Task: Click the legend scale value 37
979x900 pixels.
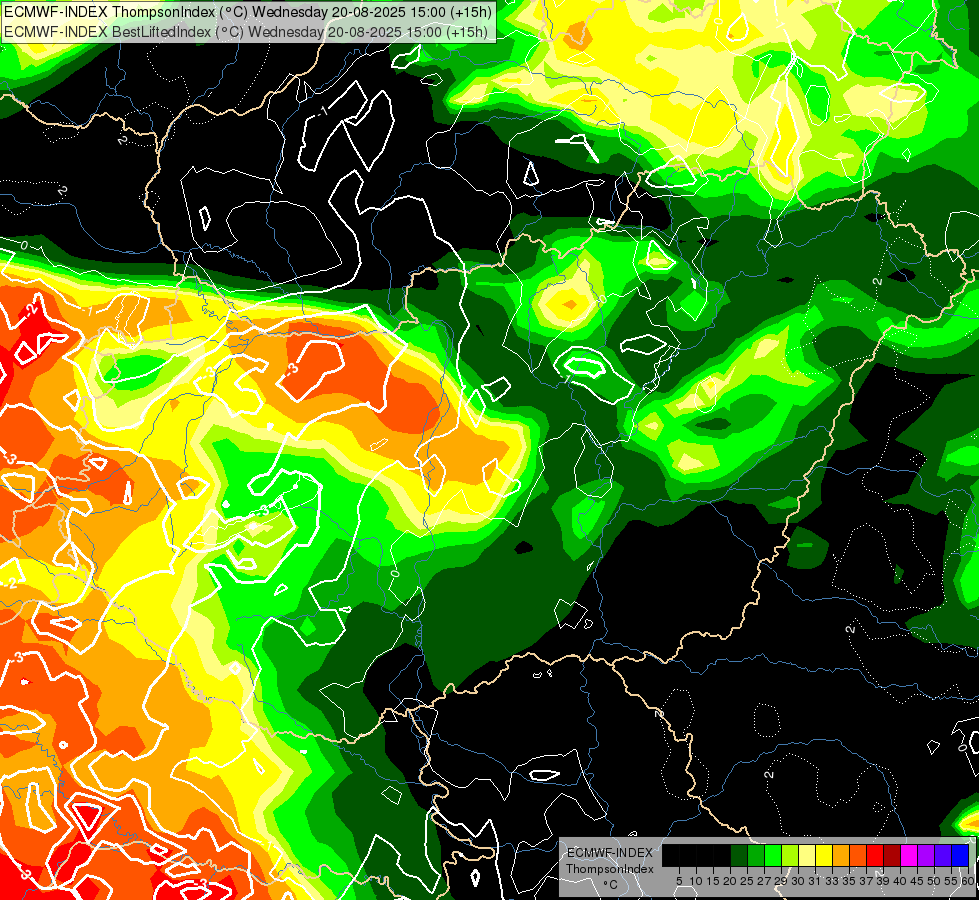Action: pos(867,881)
